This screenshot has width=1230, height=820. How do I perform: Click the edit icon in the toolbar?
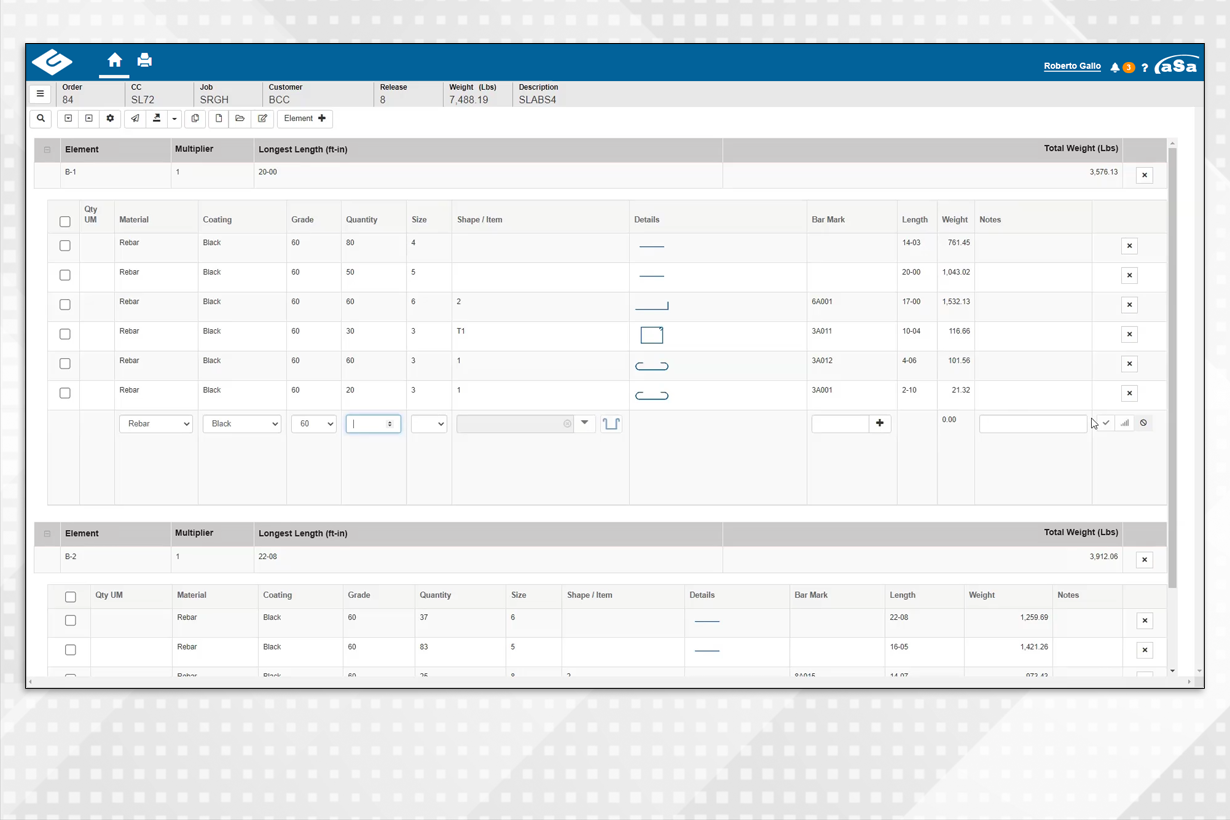click(263, 118)
